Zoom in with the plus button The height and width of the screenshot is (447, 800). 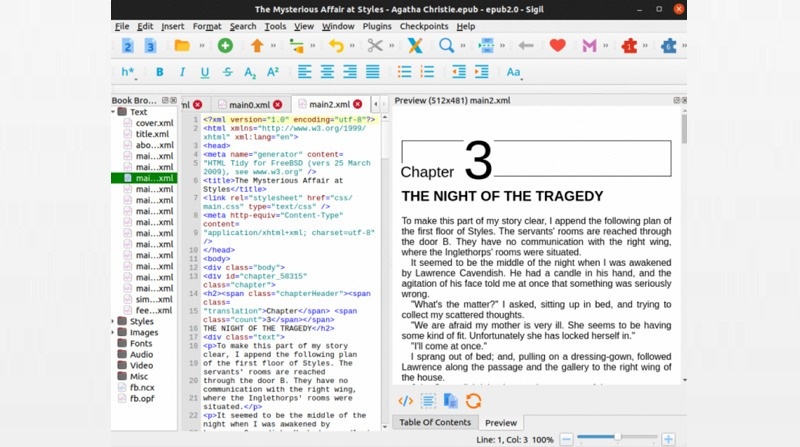tap(668, 439)
